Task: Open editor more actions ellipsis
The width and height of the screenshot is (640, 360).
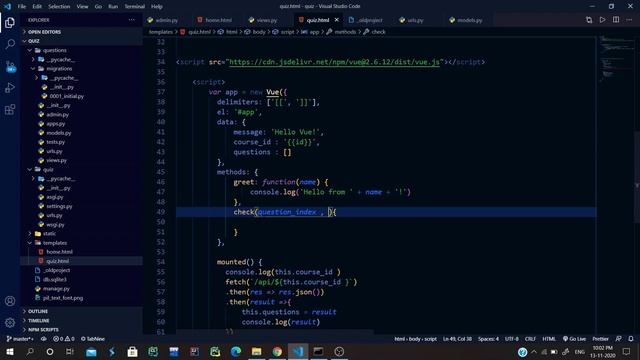Action: coord(629,20)
